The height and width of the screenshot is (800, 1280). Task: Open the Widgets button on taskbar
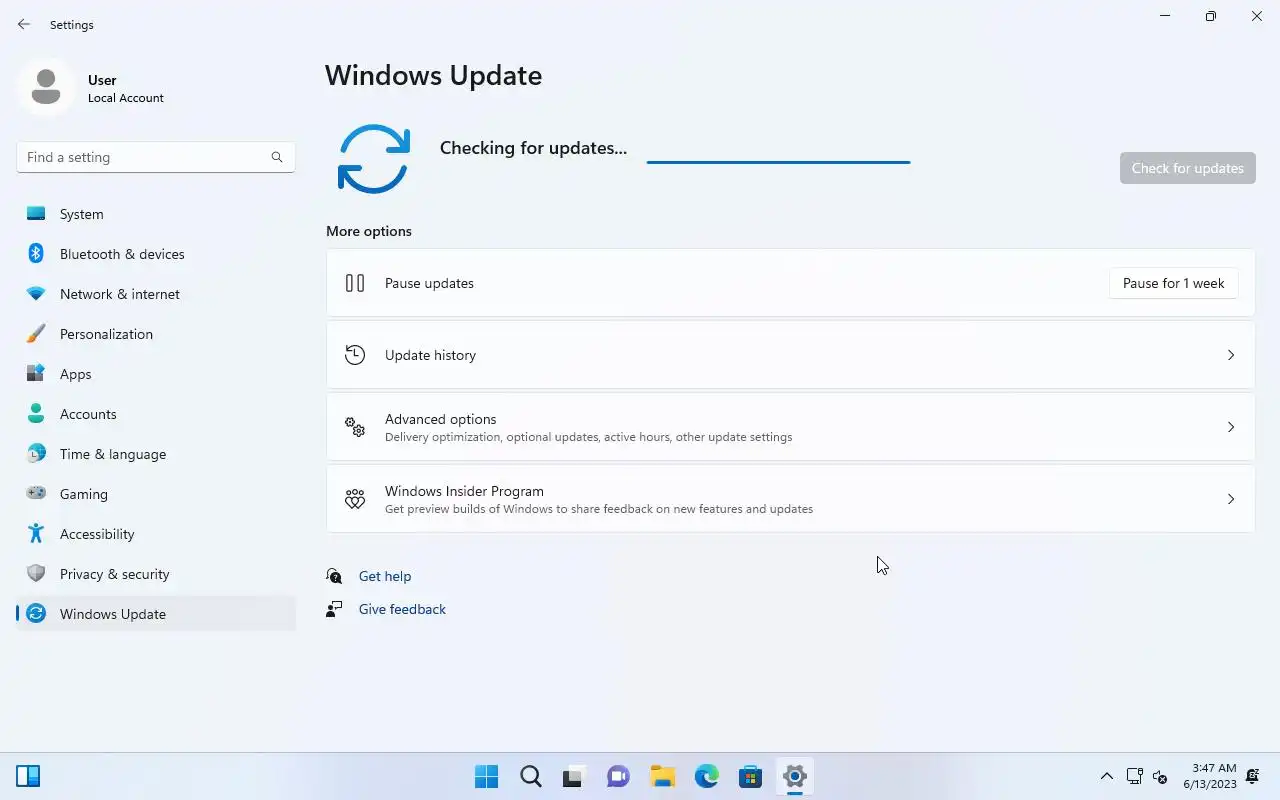[28, 776]
